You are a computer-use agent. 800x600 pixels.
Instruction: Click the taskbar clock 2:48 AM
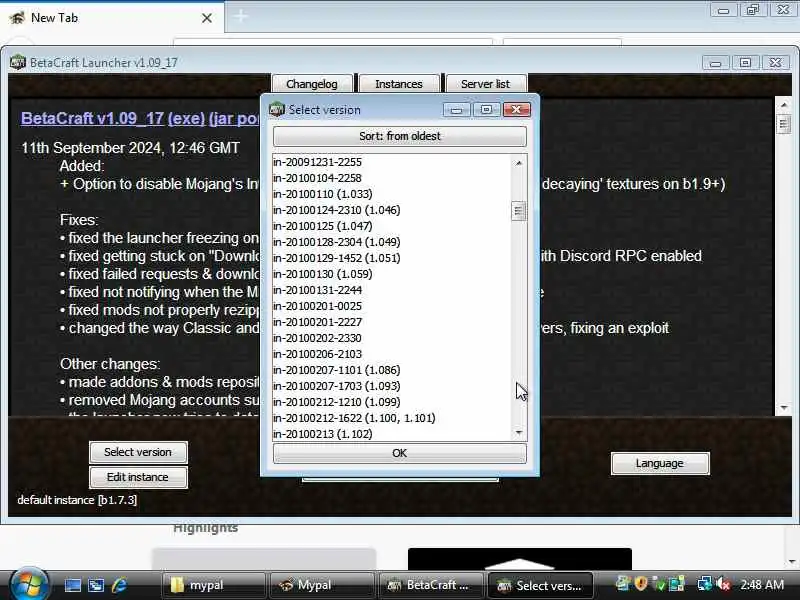pos(762,585)
